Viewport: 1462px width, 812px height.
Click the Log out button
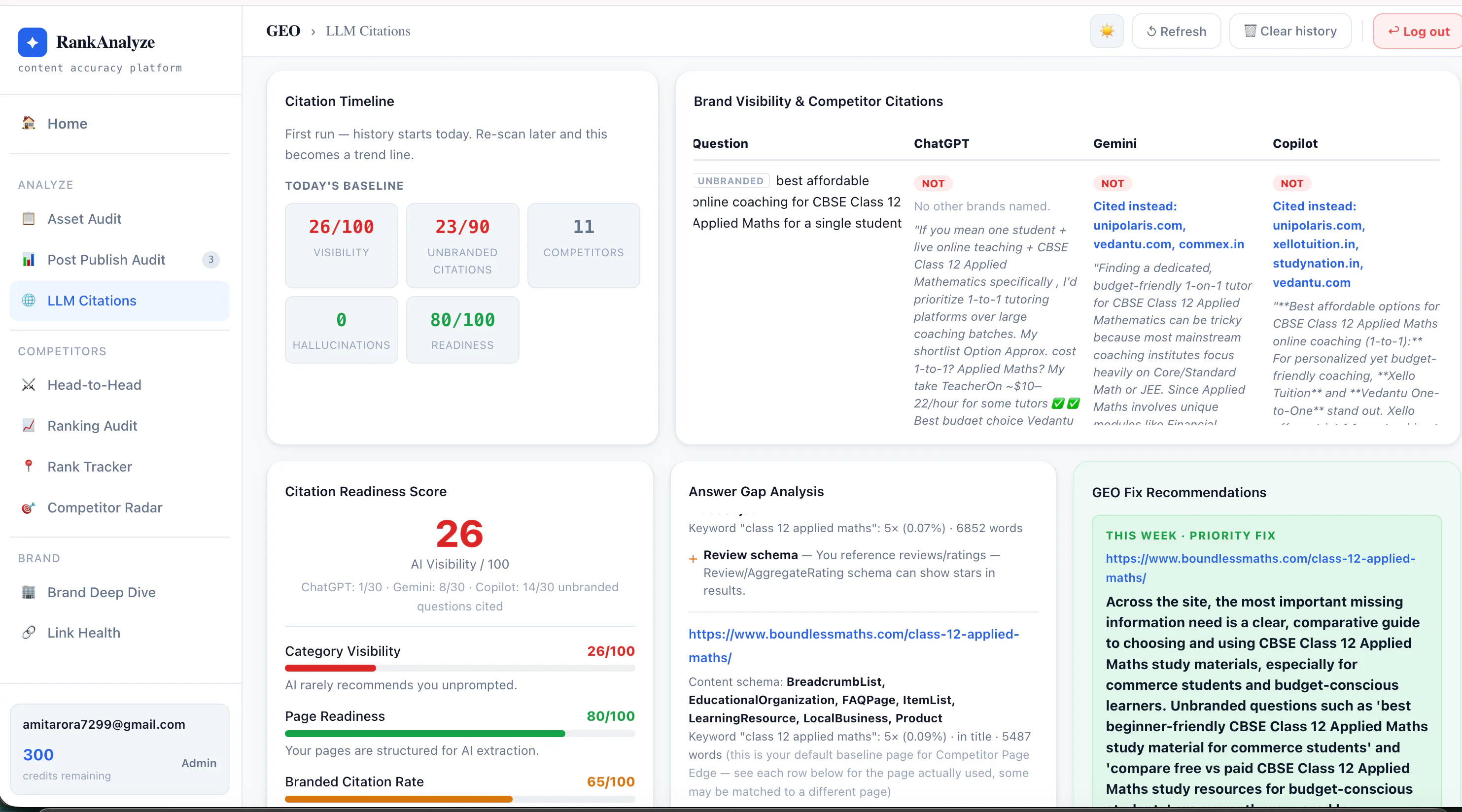(1418, 31)
